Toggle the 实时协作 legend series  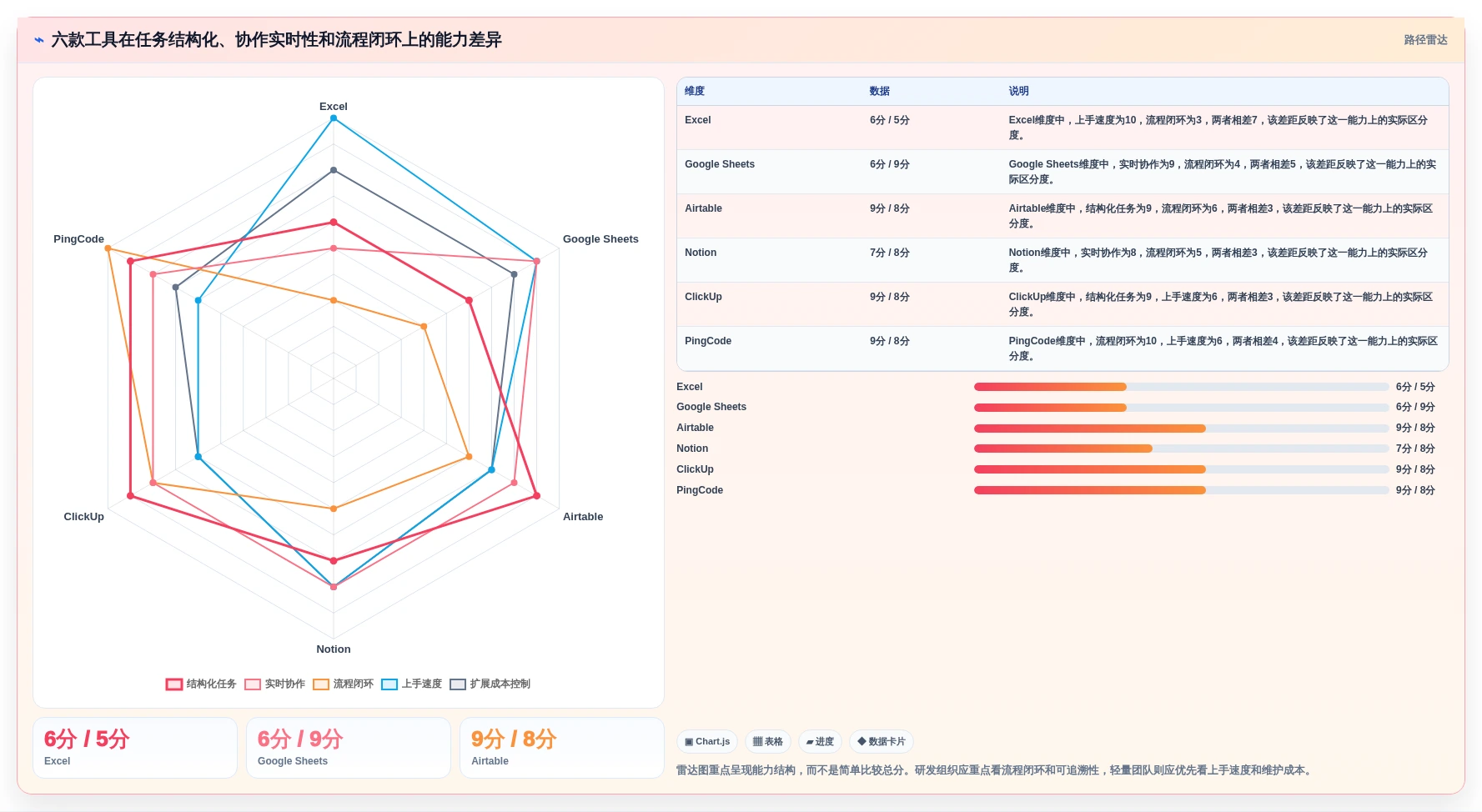[275, 684]
